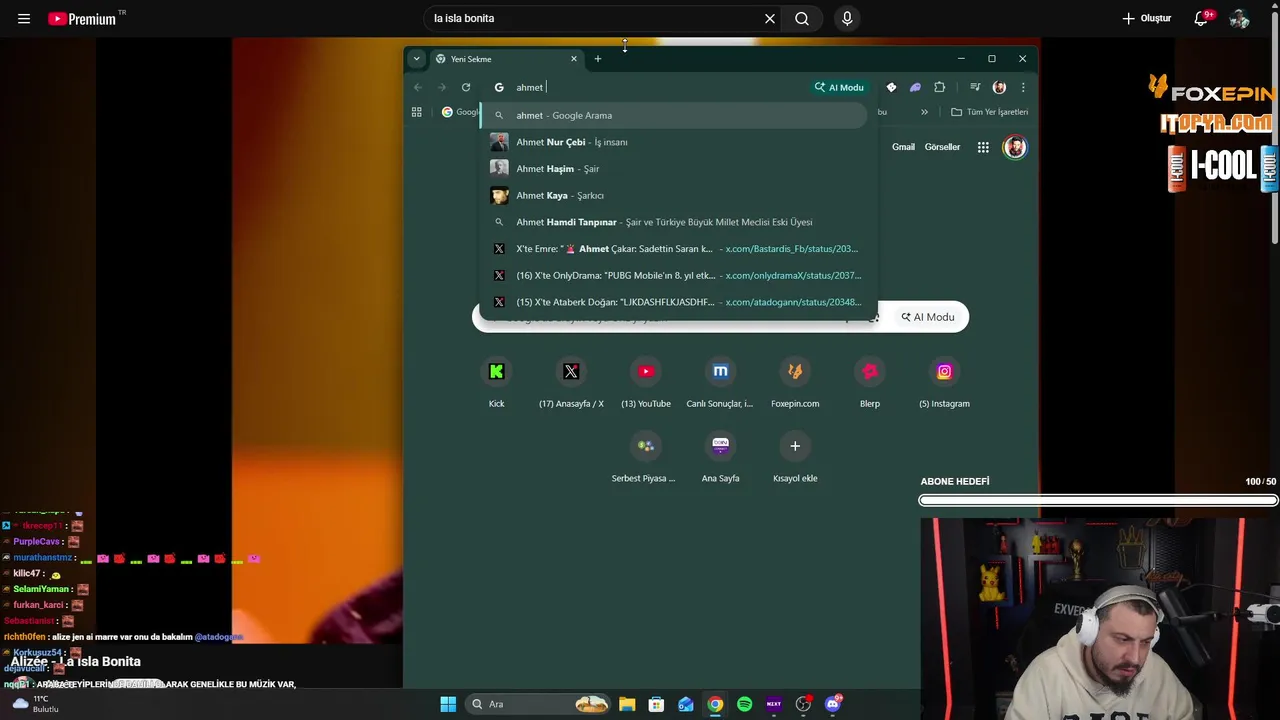
Task: Open the YouTube shortcut tile
Action: click(x=646, y=383)
